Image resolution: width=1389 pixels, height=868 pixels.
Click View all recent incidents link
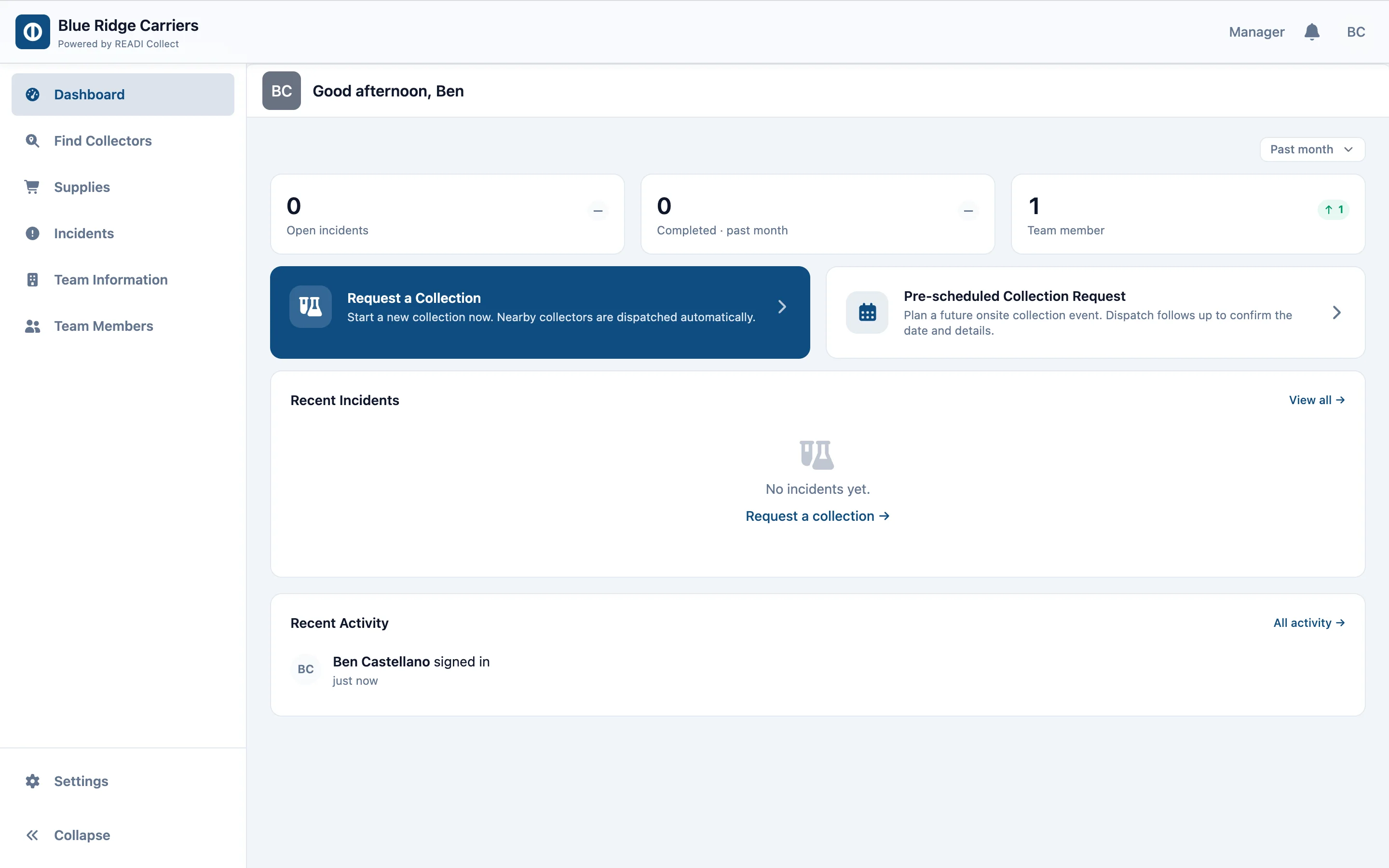point(1317,400)
